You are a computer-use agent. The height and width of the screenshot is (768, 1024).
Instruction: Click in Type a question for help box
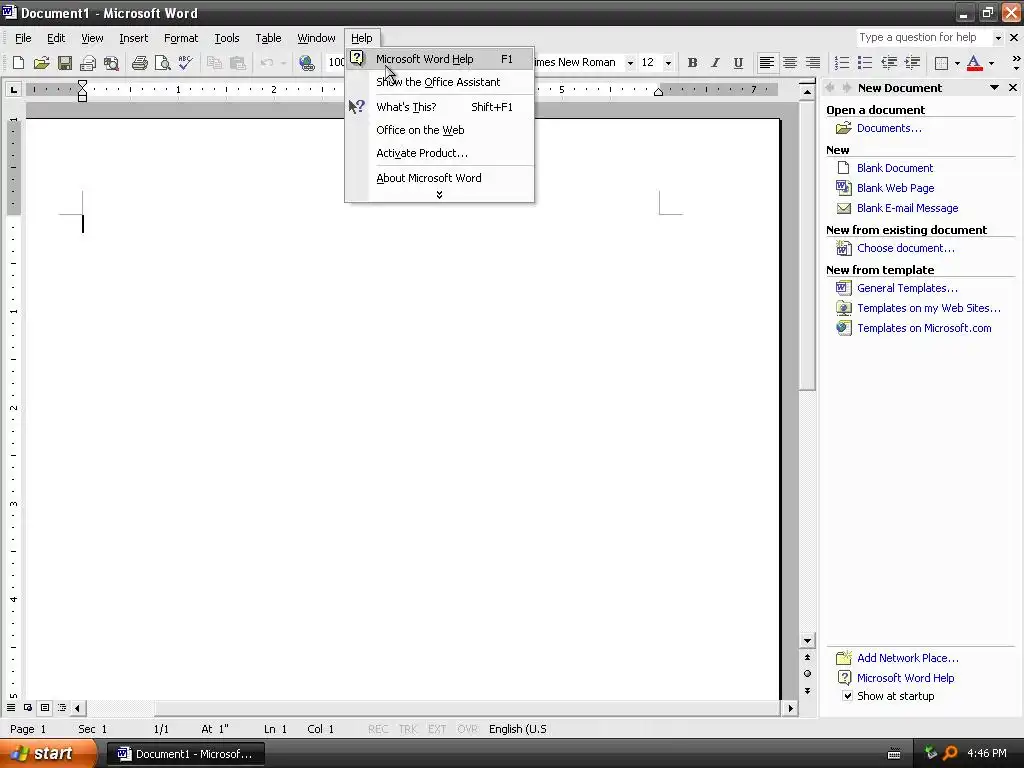[x=923, y=38]
